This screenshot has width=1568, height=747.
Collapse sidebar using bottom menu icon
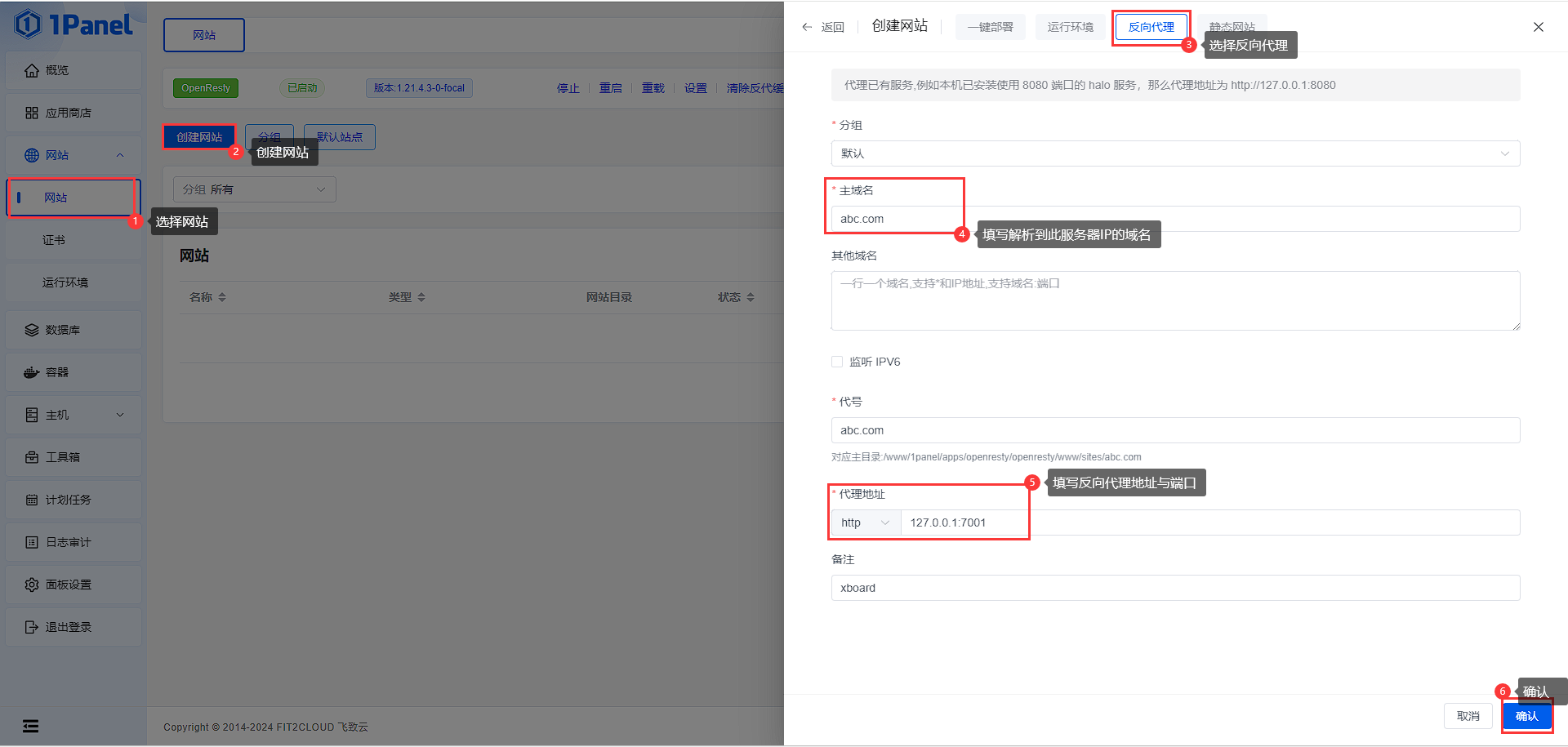[x=30, y=726]
